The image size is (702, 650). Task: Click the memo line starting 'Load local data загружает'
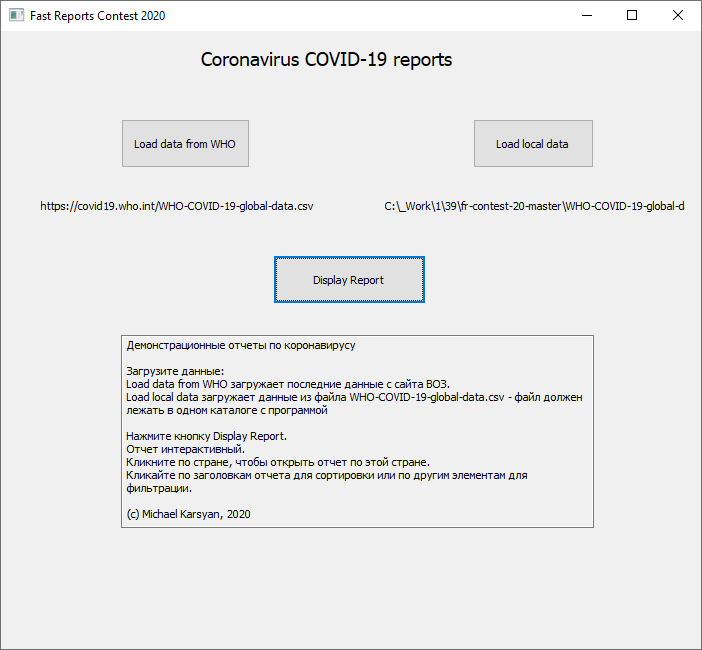click(354, 397)
